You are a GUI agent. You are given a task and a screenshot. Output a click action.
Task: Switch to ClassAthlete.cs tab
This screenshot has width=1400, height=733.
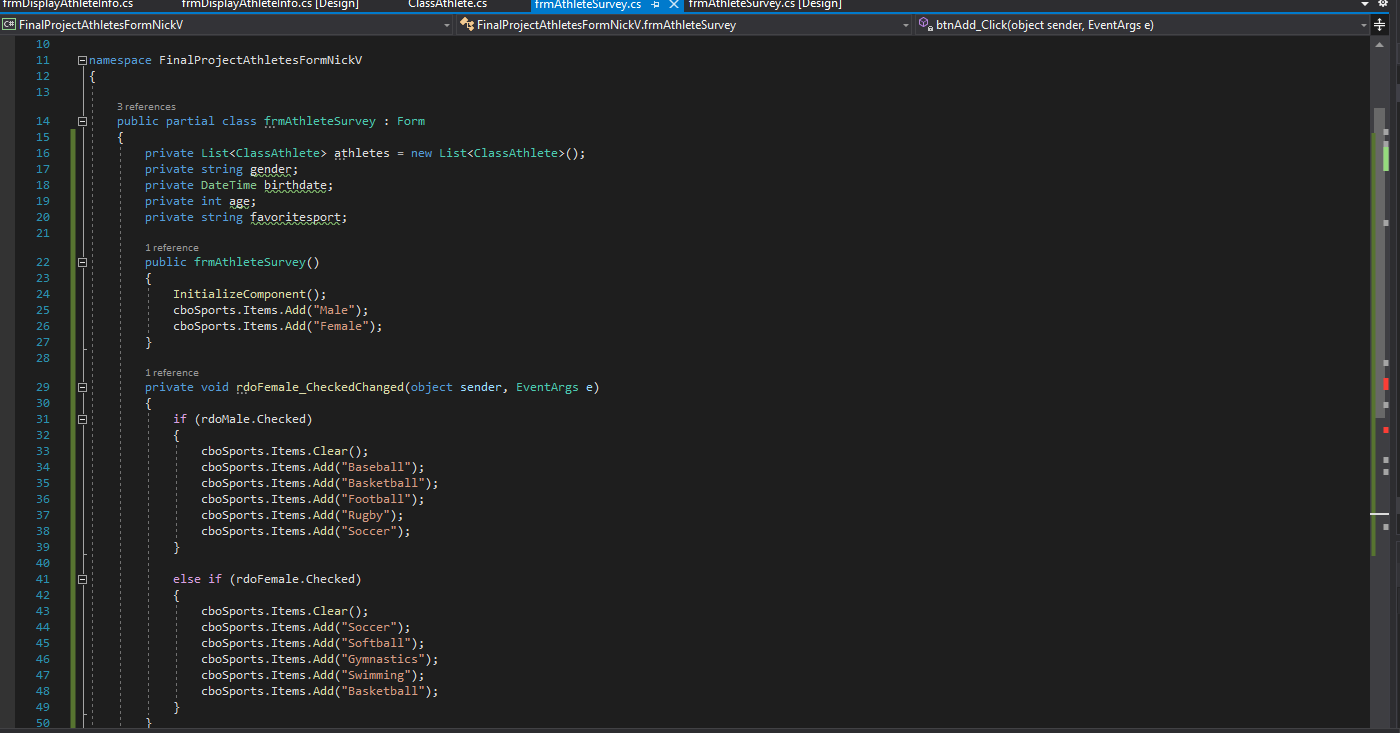pos(447,4)
